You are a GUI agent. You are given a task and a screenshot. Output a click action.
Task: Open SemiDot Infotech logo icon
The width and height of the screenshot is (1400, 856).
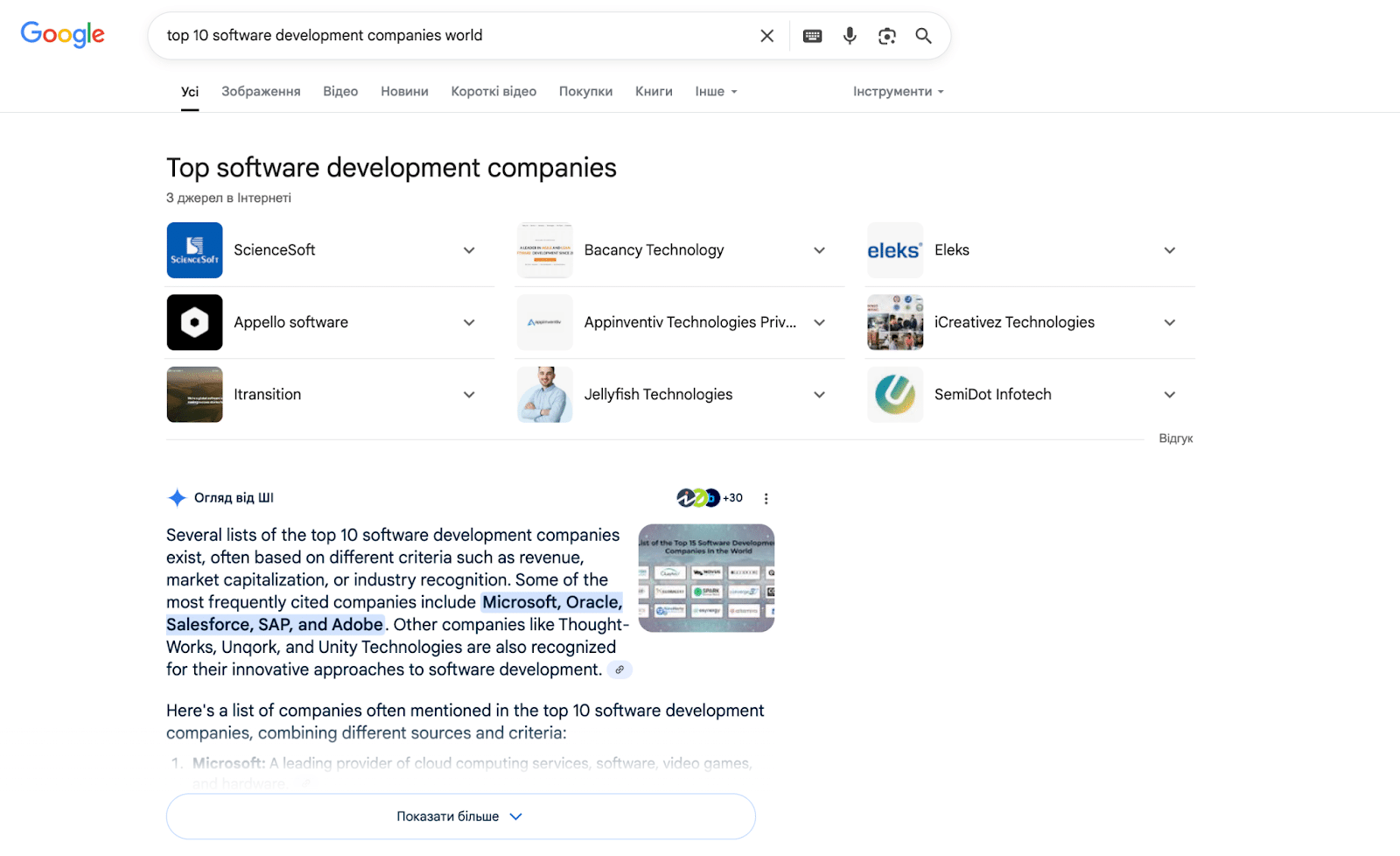[895, 395]
